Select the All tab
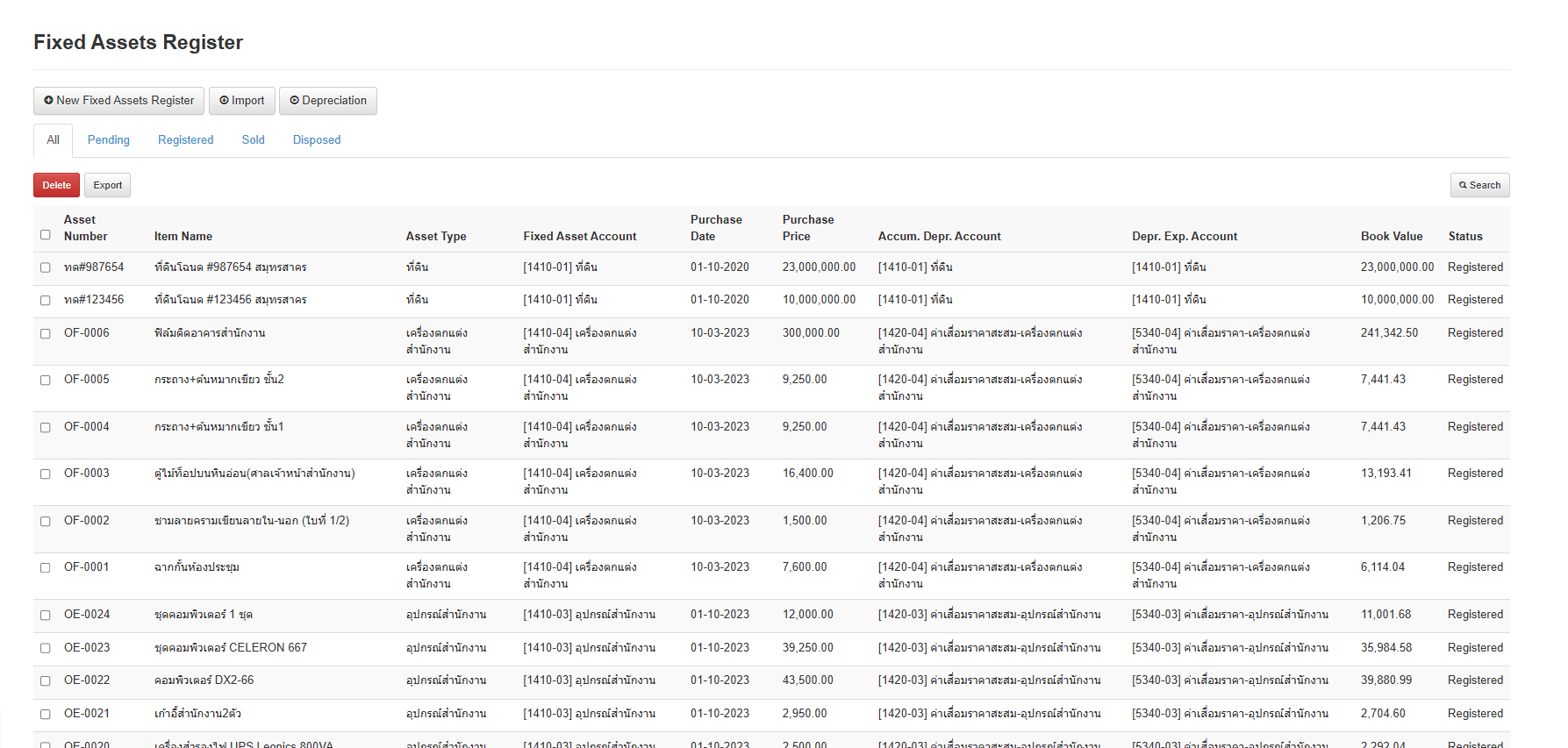 [53, 140]
